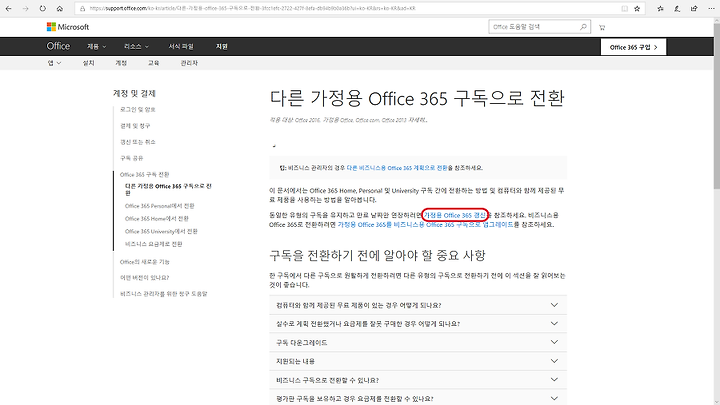Open reading view icon in the address bar

click(x=624, y=9)
